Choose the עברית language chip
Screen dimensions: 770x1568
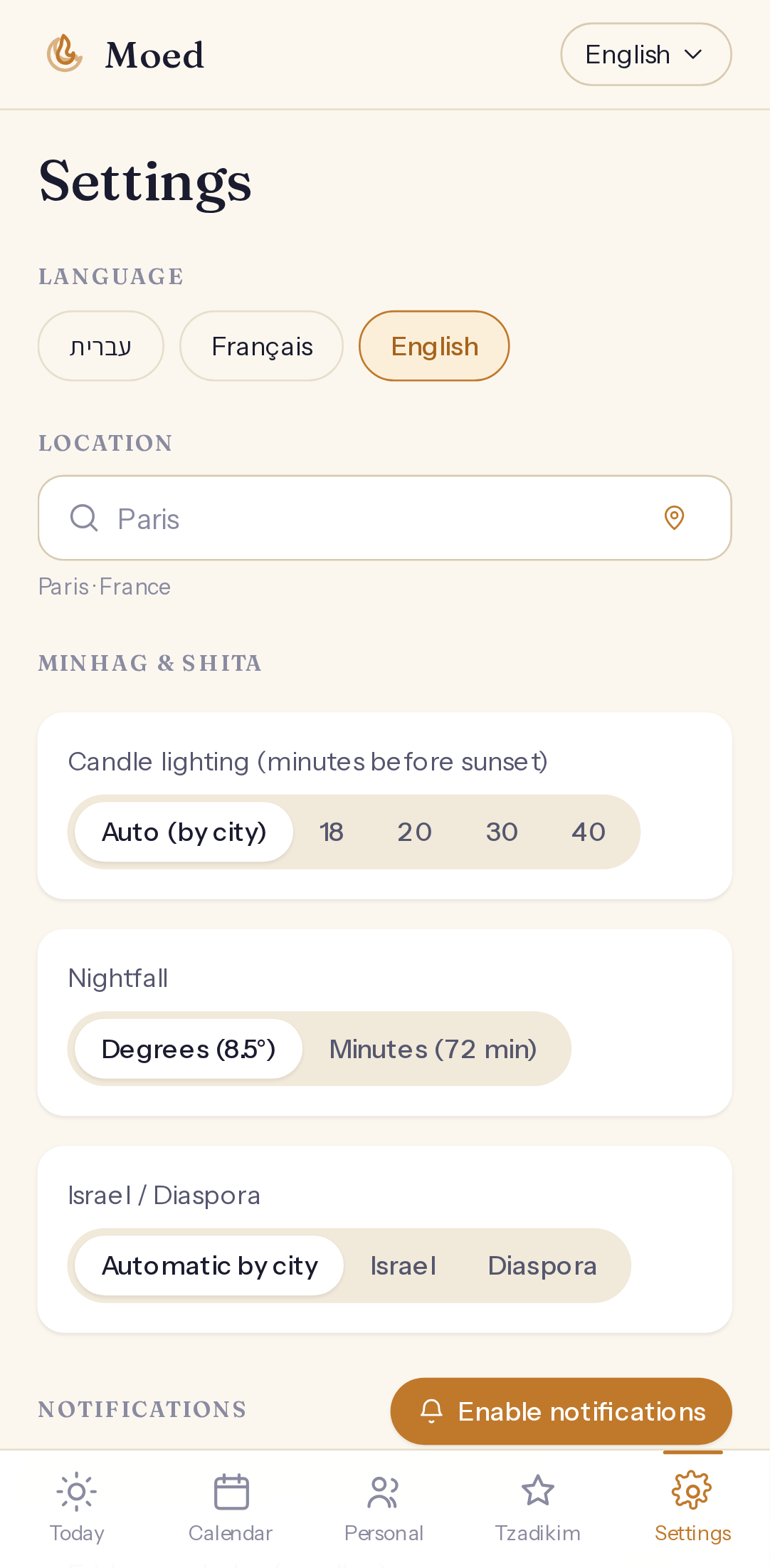coord(100,346)
